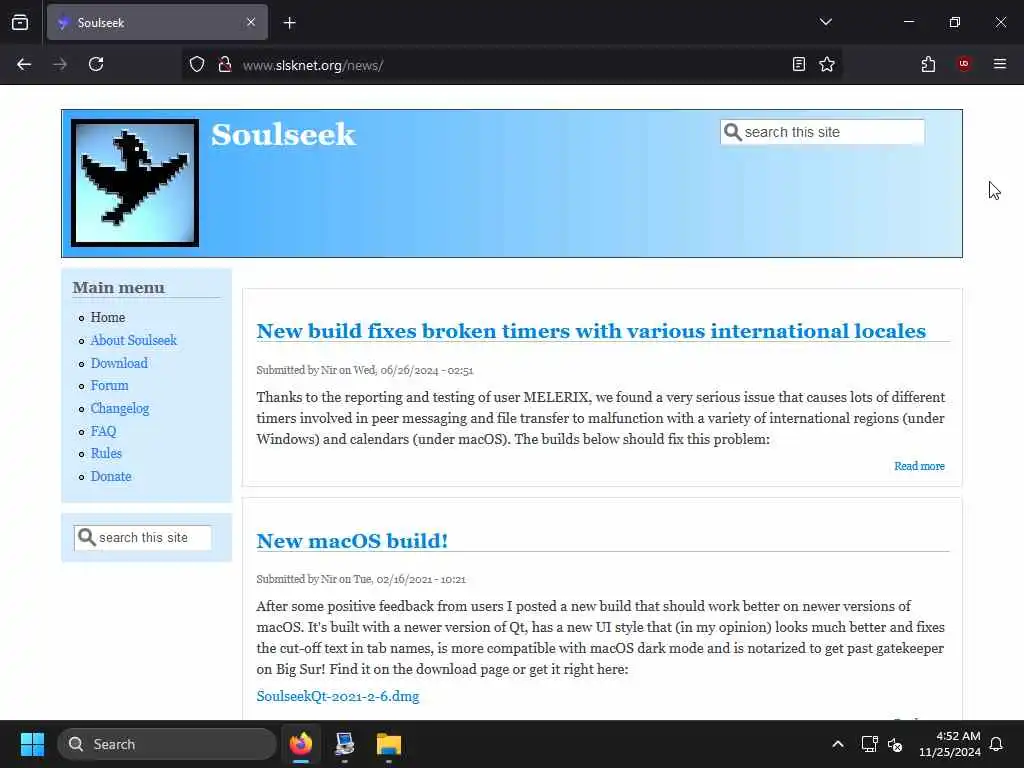Viewport: 1024px width, 768px height.
Task: Click the taskbar Search box
Action: [167, 744]
